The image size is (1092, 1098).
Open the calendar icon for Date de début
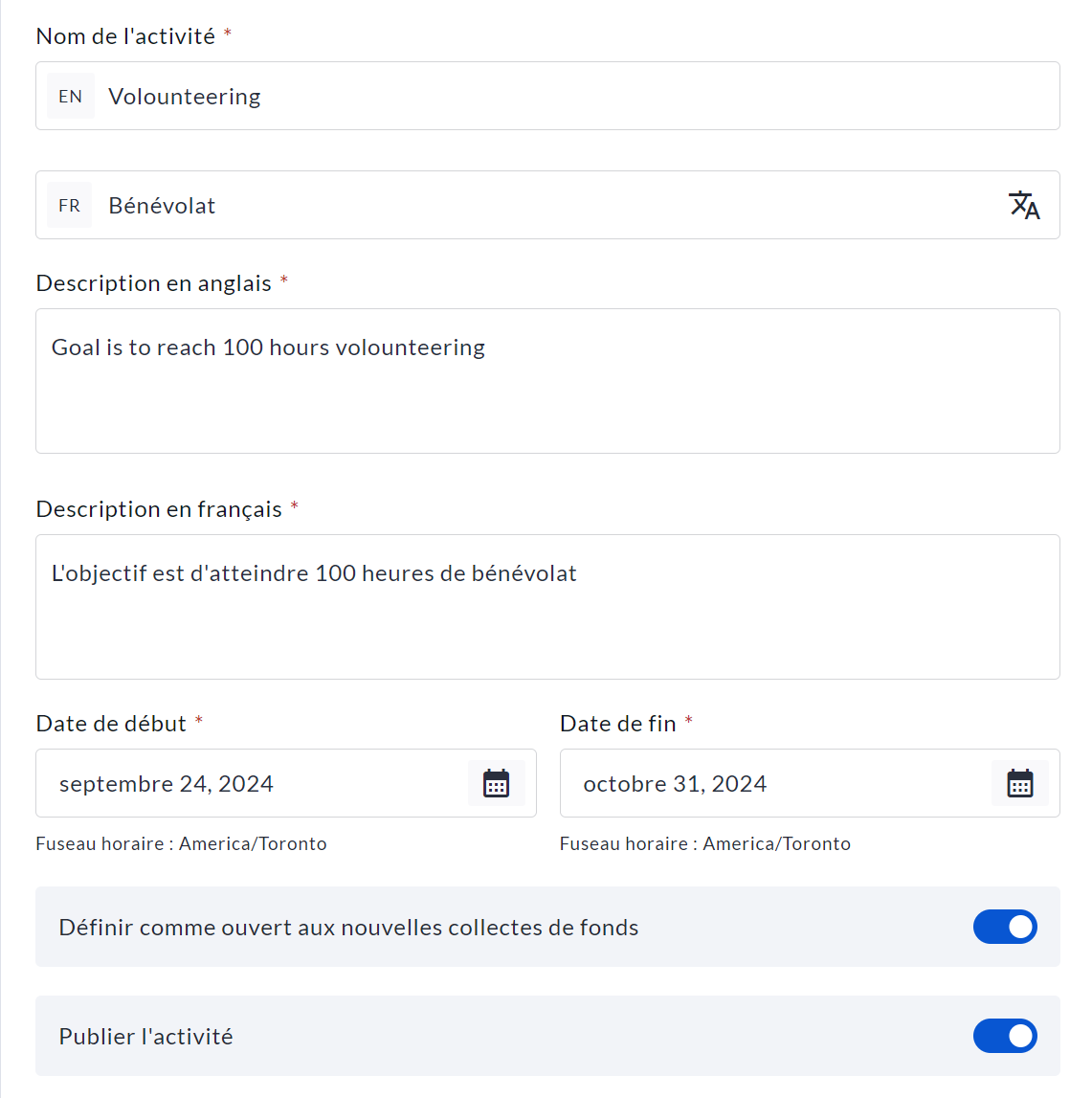point(496,783)
